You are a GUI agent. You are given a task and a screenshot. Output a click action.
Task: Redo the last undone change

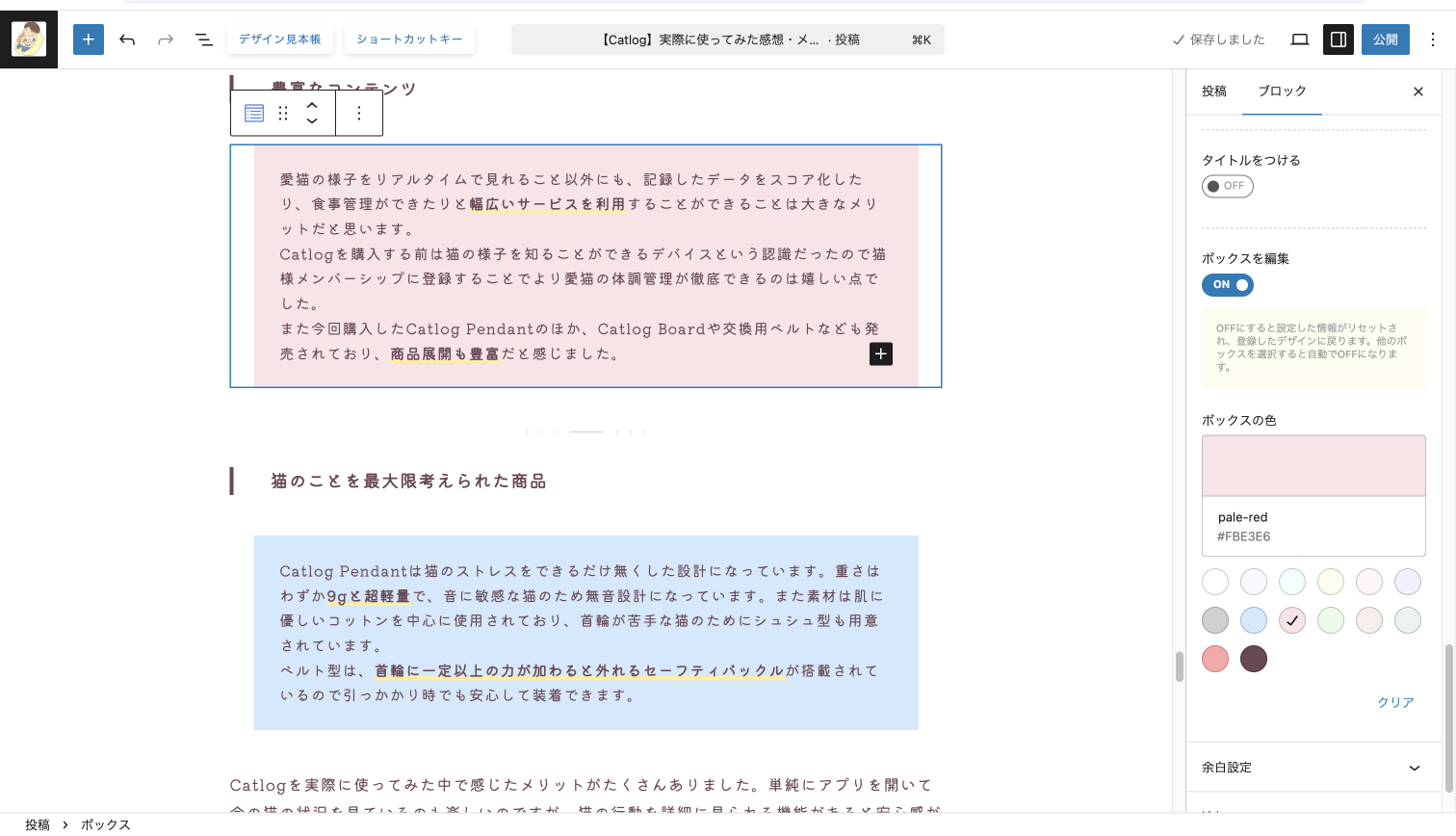click(x=166, y=39)
